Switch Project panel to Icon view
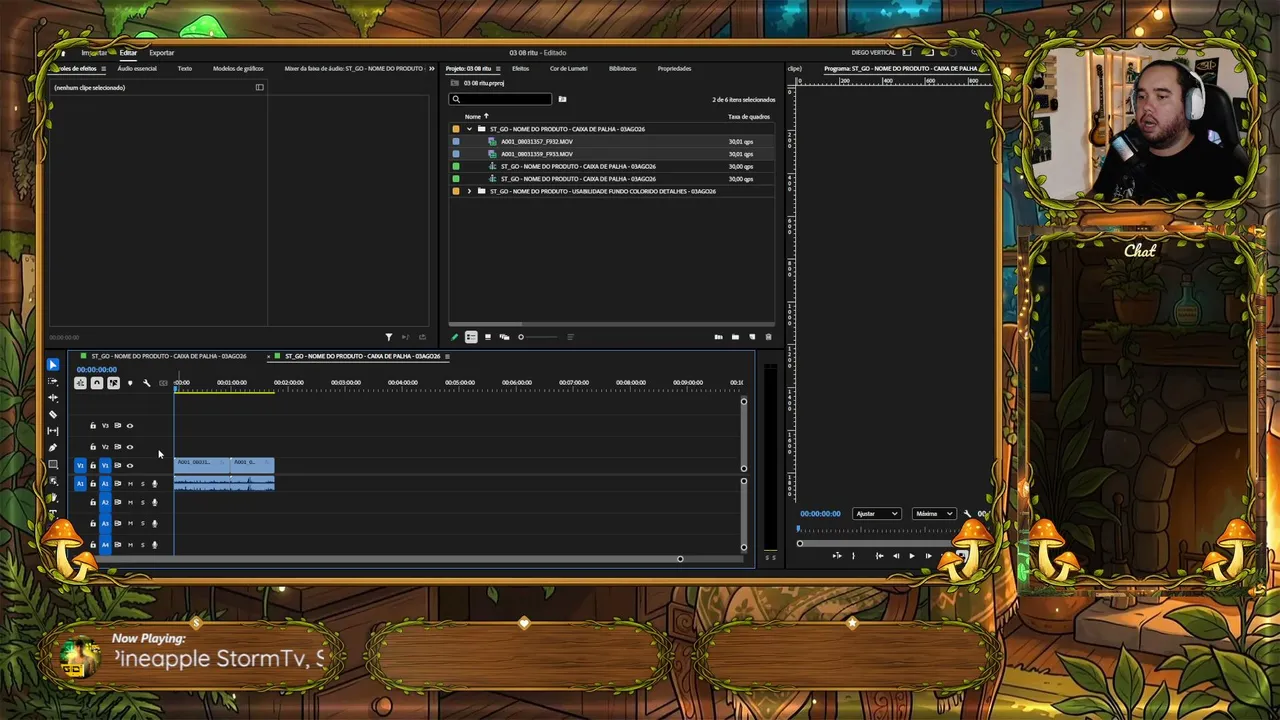This screenshot has width=1280, height=720. pyautogui.click(x=488, y=337)
